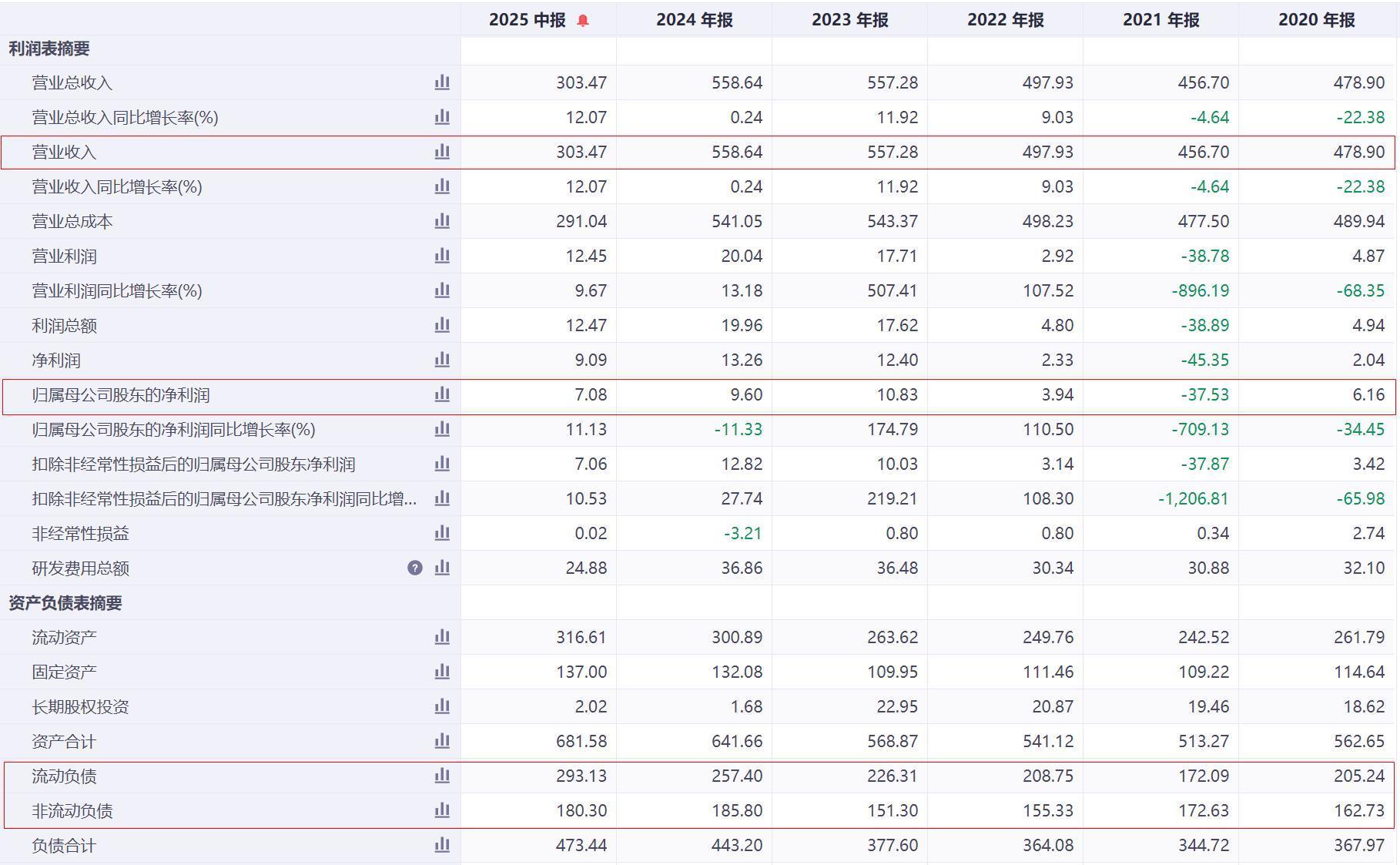The height and width of the screenshot is (865, 1400).
Task: Collapse the 资产负债表摘要 section heading
Action: [65, 603]
